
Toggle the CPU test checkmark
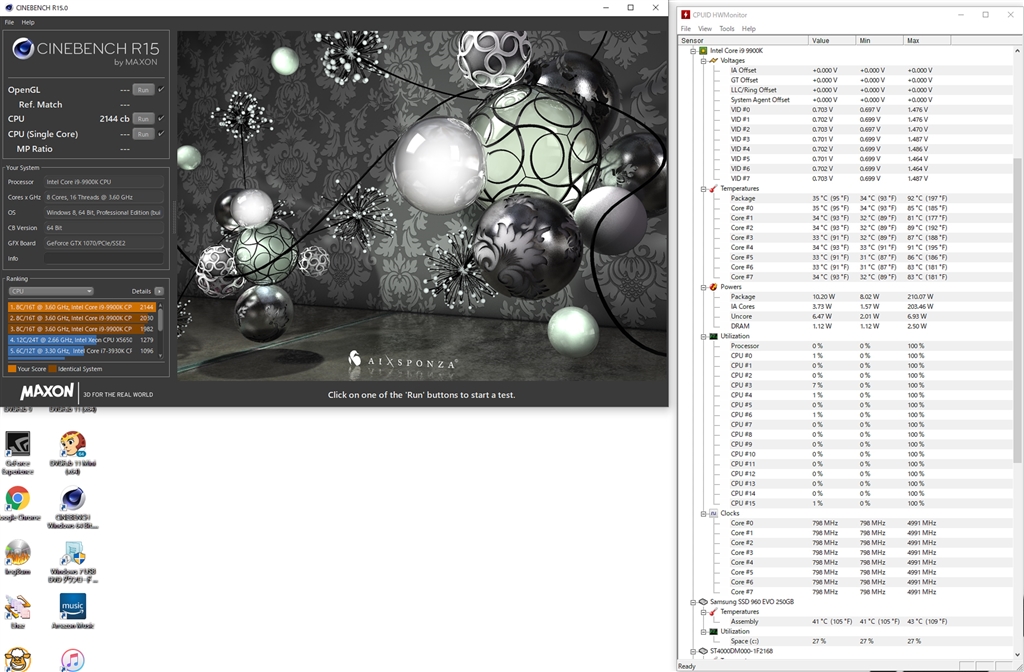161,118
